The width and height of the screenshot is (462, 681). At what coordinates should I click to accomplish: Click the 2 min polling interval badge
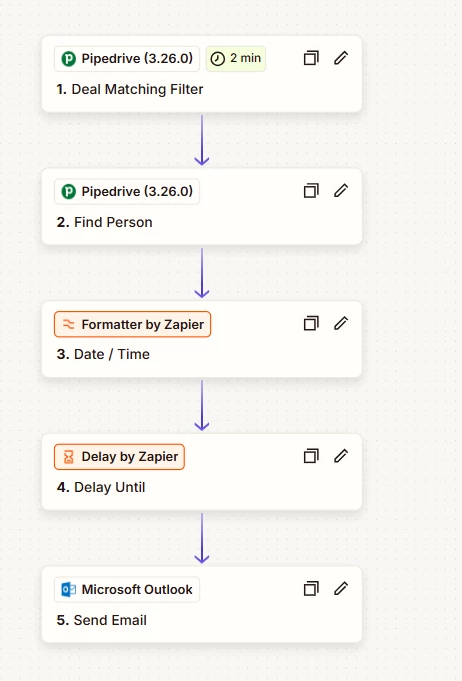pyautogui.click(x=236, y=58)
